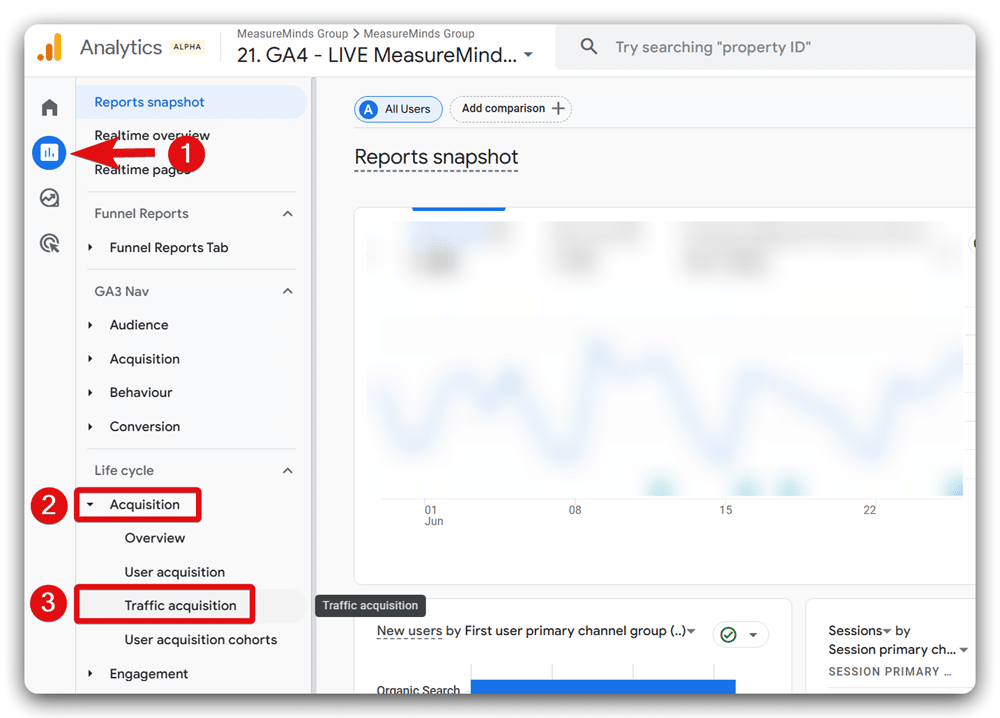Click the green data quality checkmark icon
This screenshot has height=718, width=1000.
(727, 634)
